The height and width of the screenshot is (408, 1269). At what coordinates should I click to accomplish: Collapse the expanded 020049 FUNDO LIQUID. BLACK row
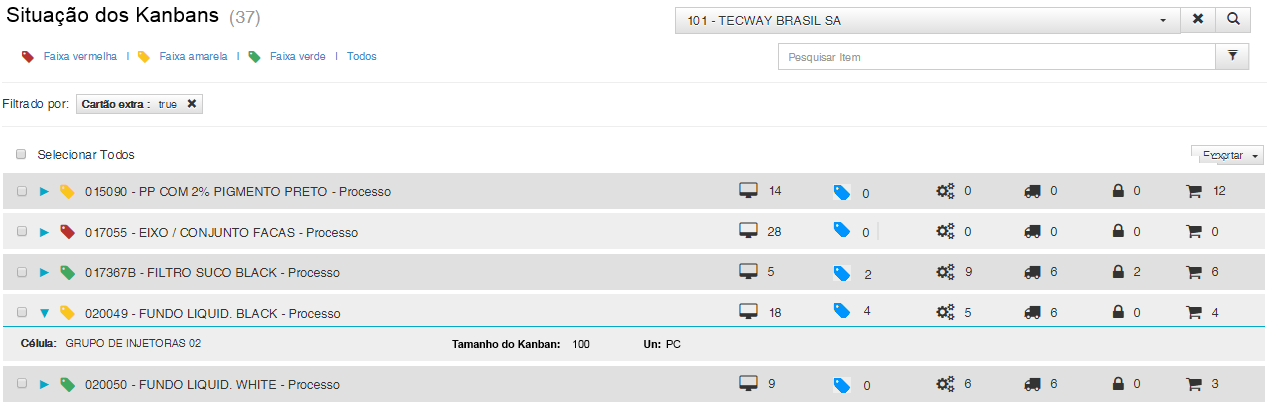[x=44, y=313]
